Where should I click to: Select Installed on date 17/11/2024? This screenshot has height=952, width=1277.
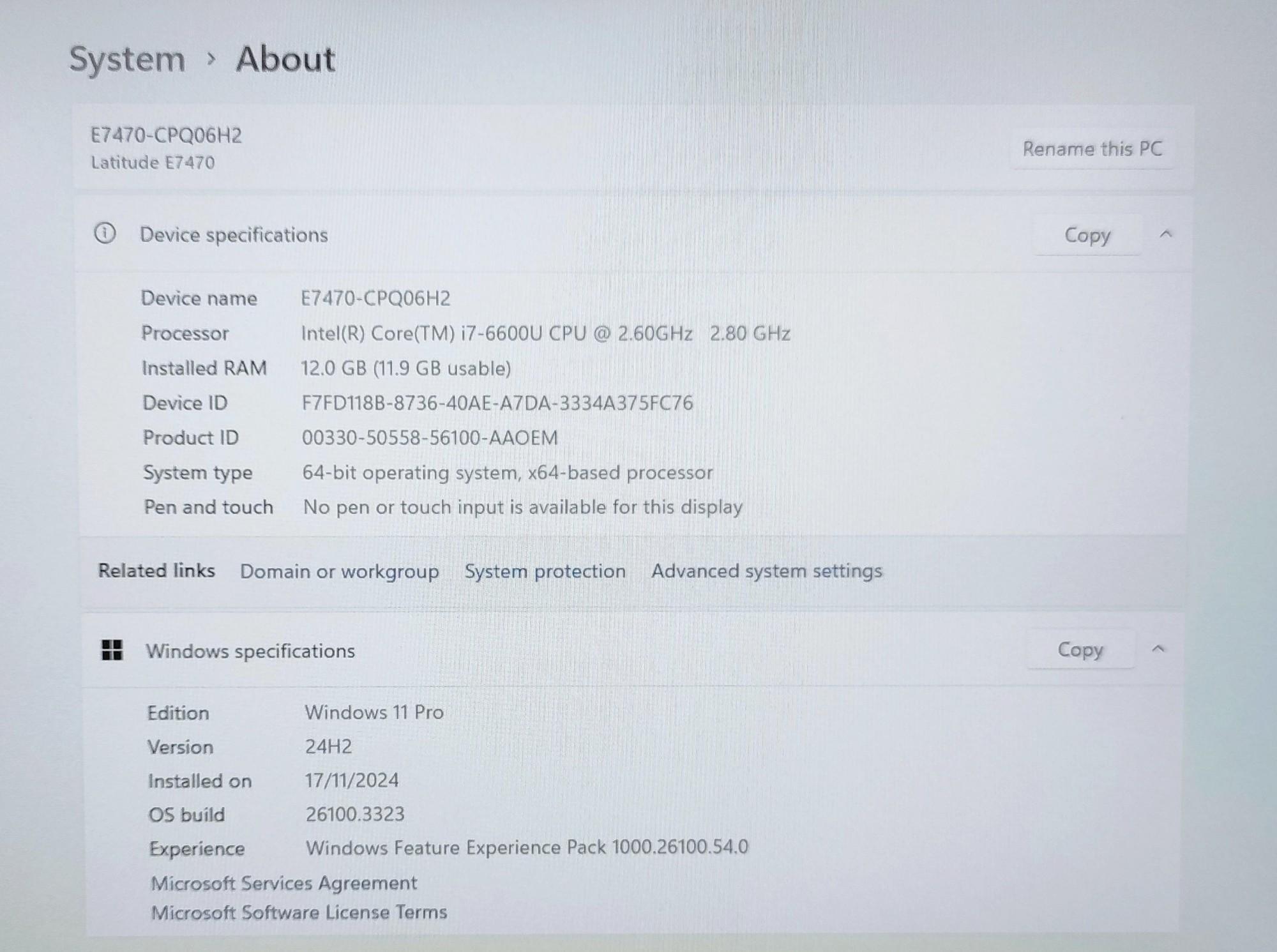pos(352,780)
